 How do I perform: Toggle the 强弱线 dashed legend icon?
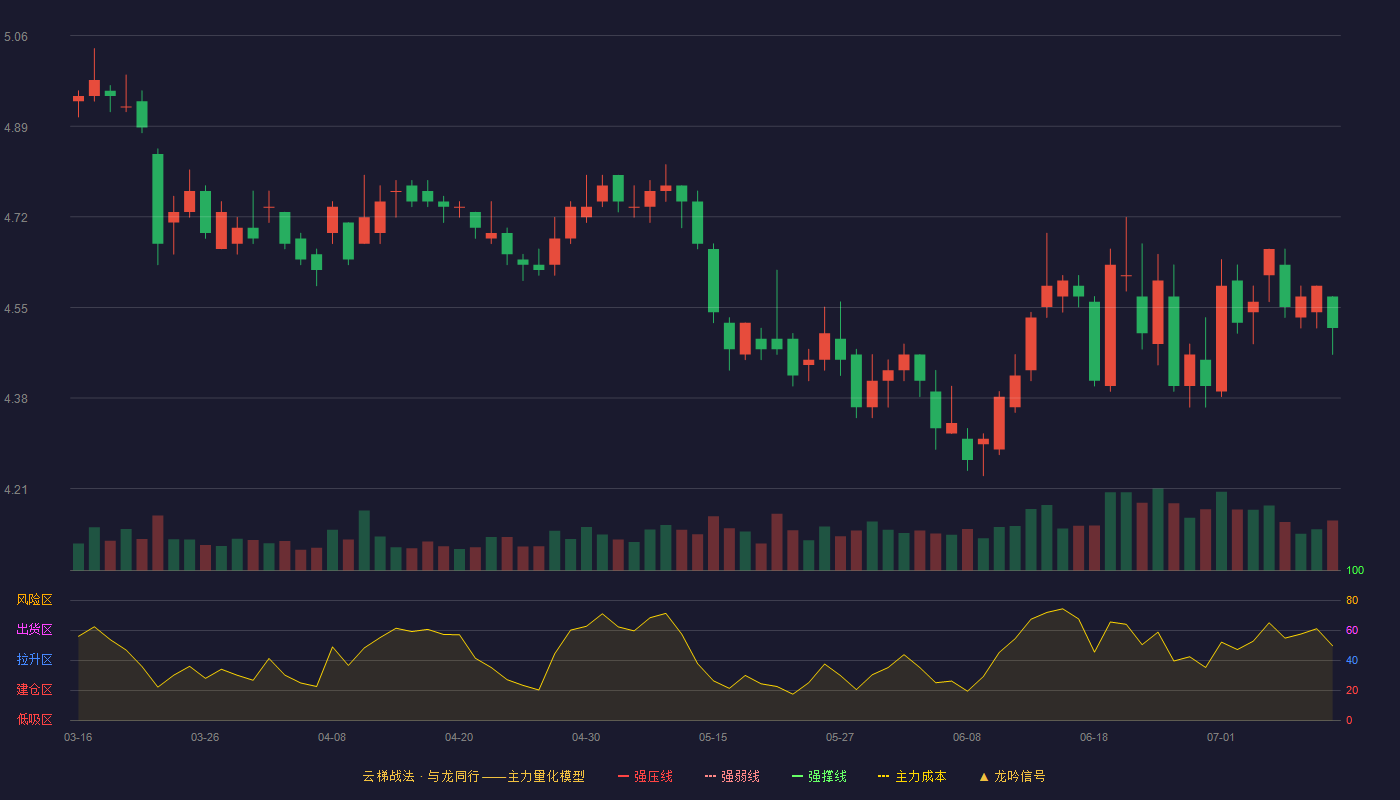(x=710, y=776)
